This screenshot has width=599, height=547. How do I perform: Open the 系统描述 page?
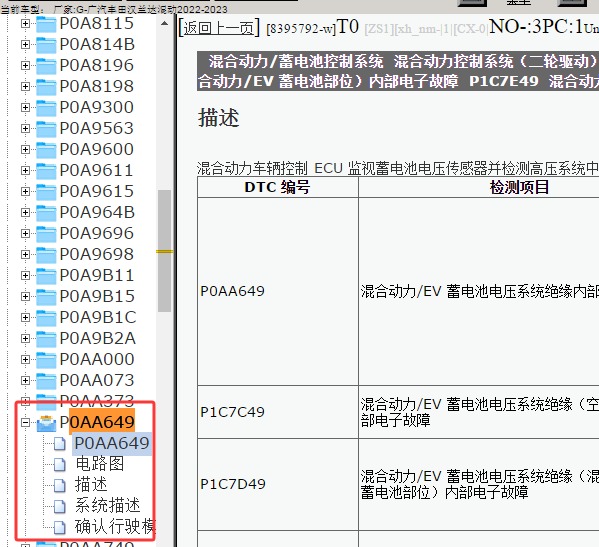click(107, 507)
